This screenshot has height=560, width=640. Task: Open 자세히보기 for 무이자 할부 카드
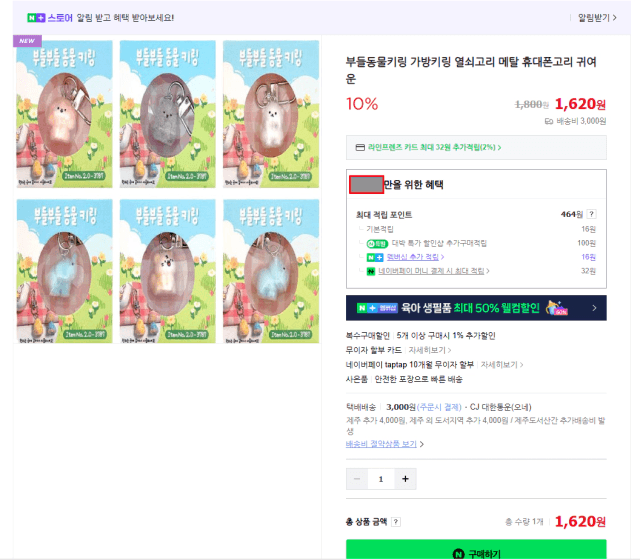[430, 350]
